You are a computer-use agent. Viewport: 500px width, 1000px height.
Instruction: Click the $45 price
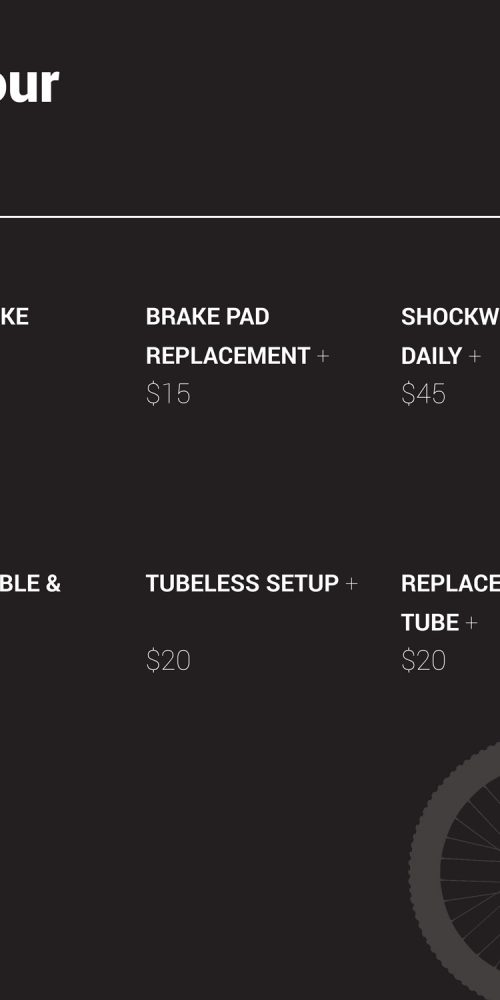(423, 394)
